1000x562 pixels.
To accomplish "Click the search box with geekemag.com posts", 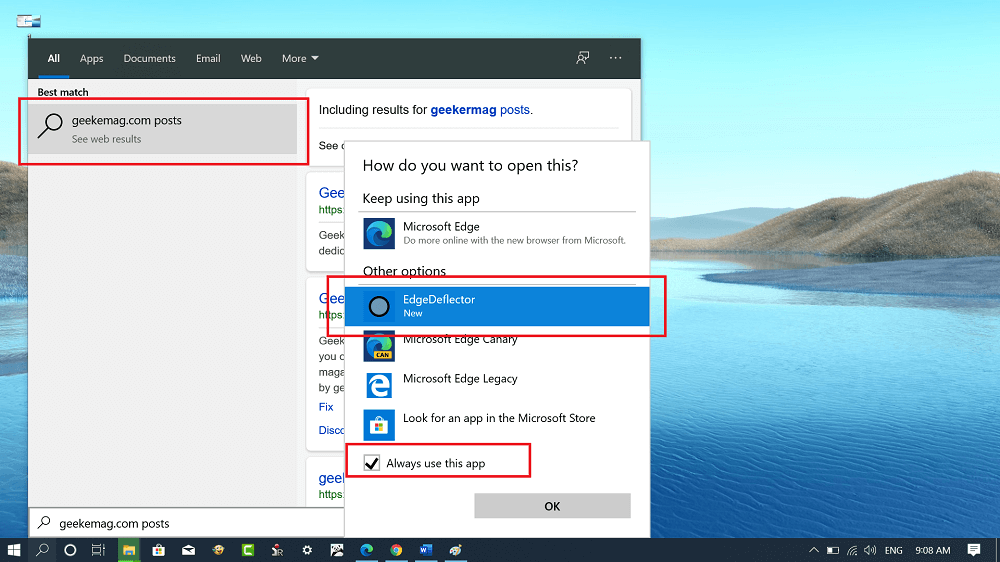I will 186,523.
